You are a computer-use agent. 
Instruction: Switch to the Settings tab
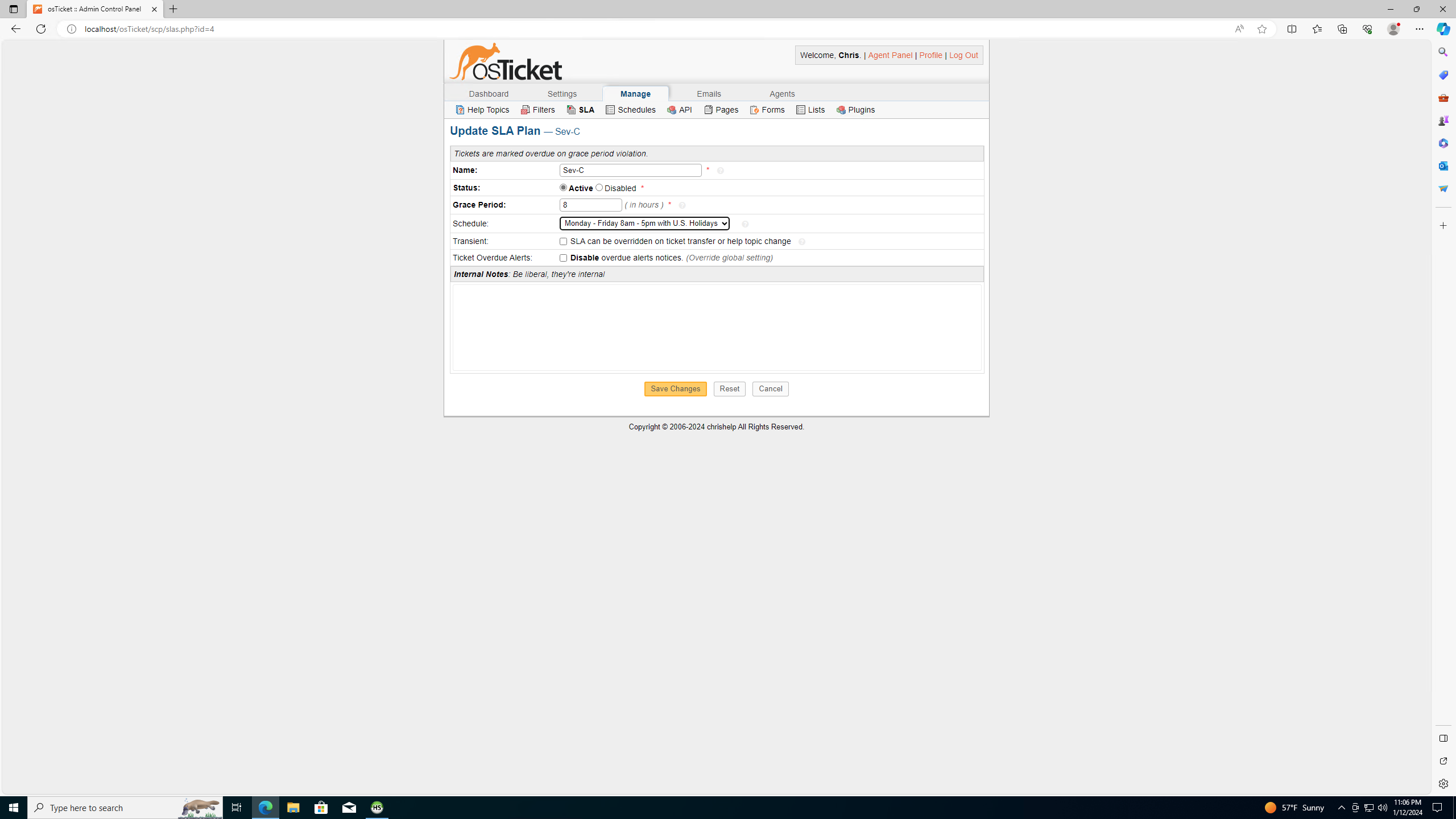(x=561, y=94)
